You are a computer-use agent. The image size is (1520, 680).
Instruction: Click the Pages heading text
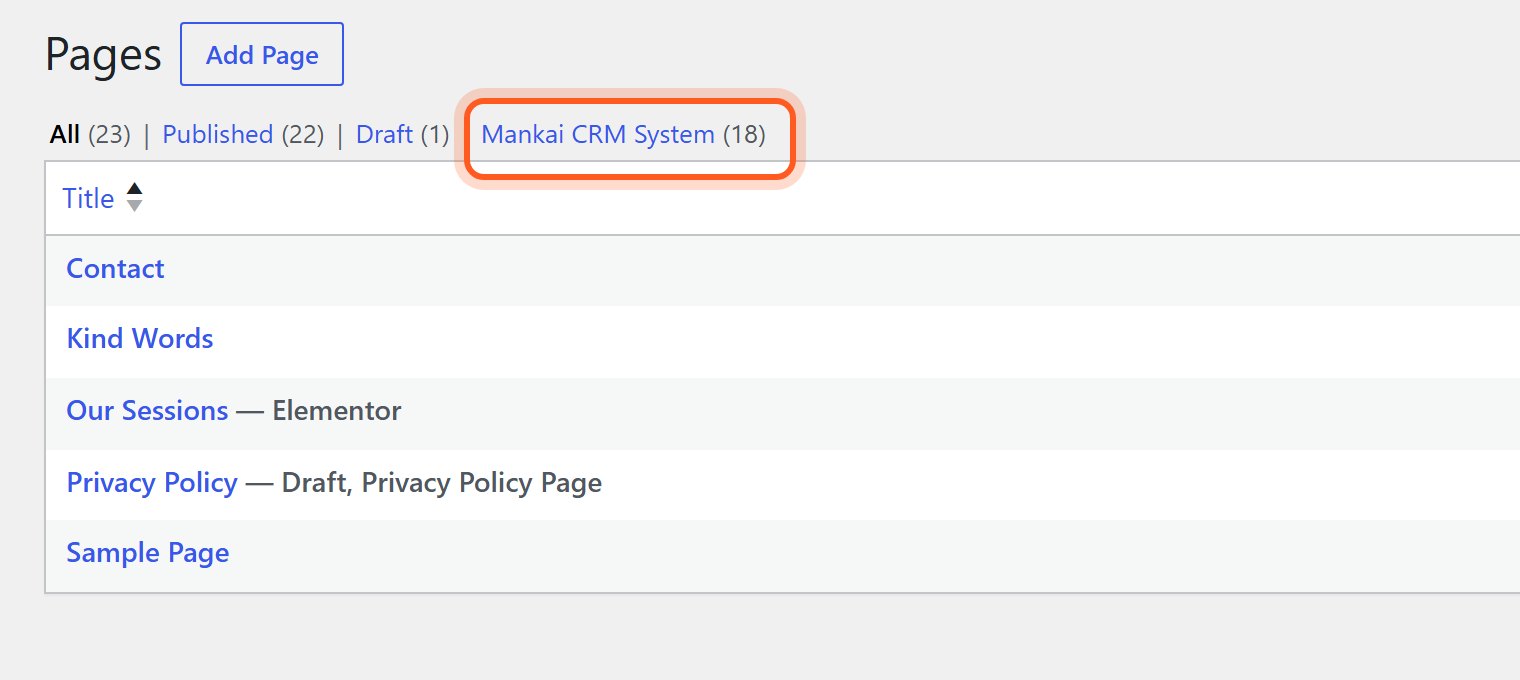103,55
